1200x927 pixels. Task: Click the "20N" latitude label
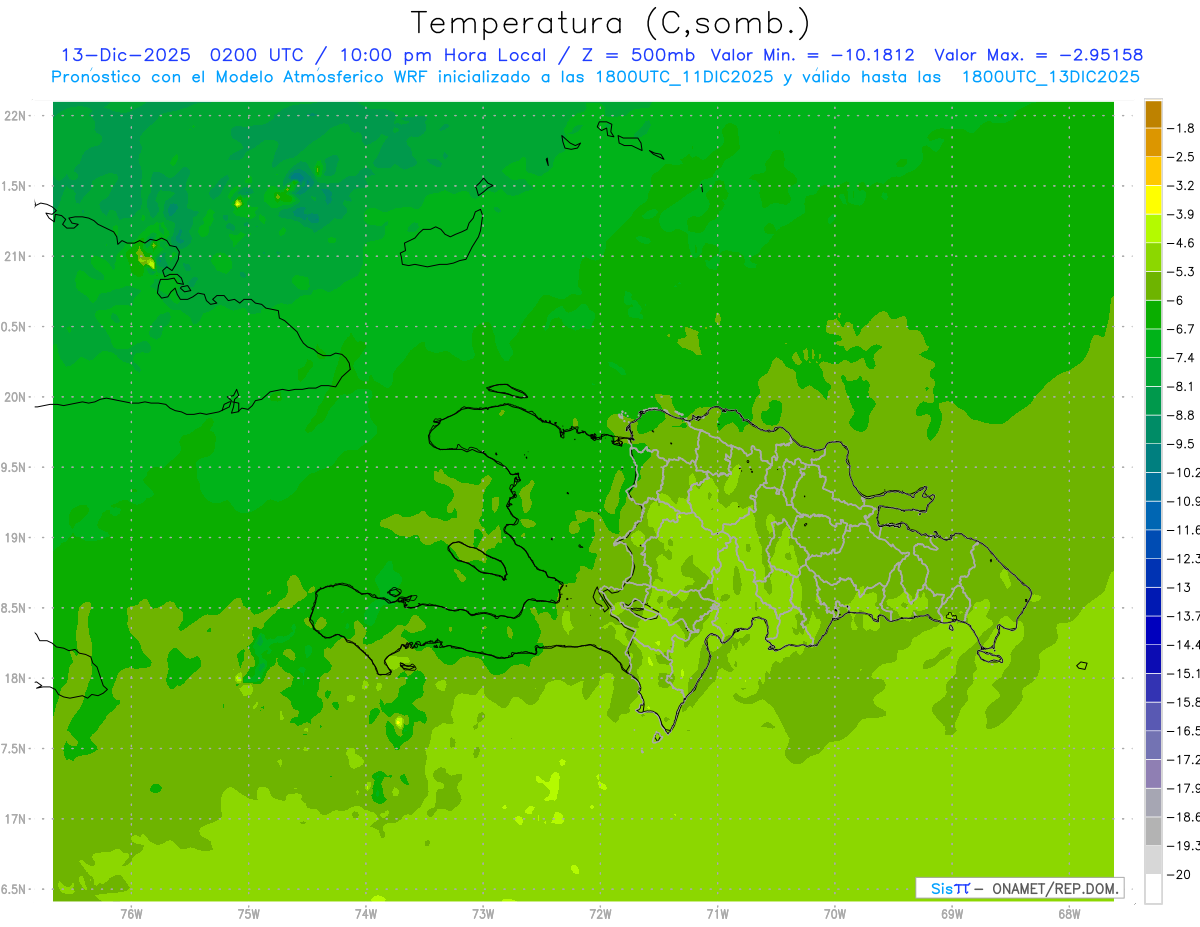[x=16, y=397]
